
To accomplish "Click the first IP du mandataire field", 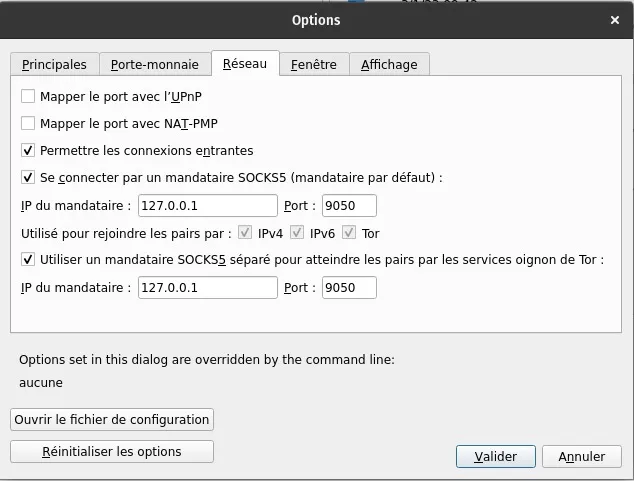I will coord(207,206).
